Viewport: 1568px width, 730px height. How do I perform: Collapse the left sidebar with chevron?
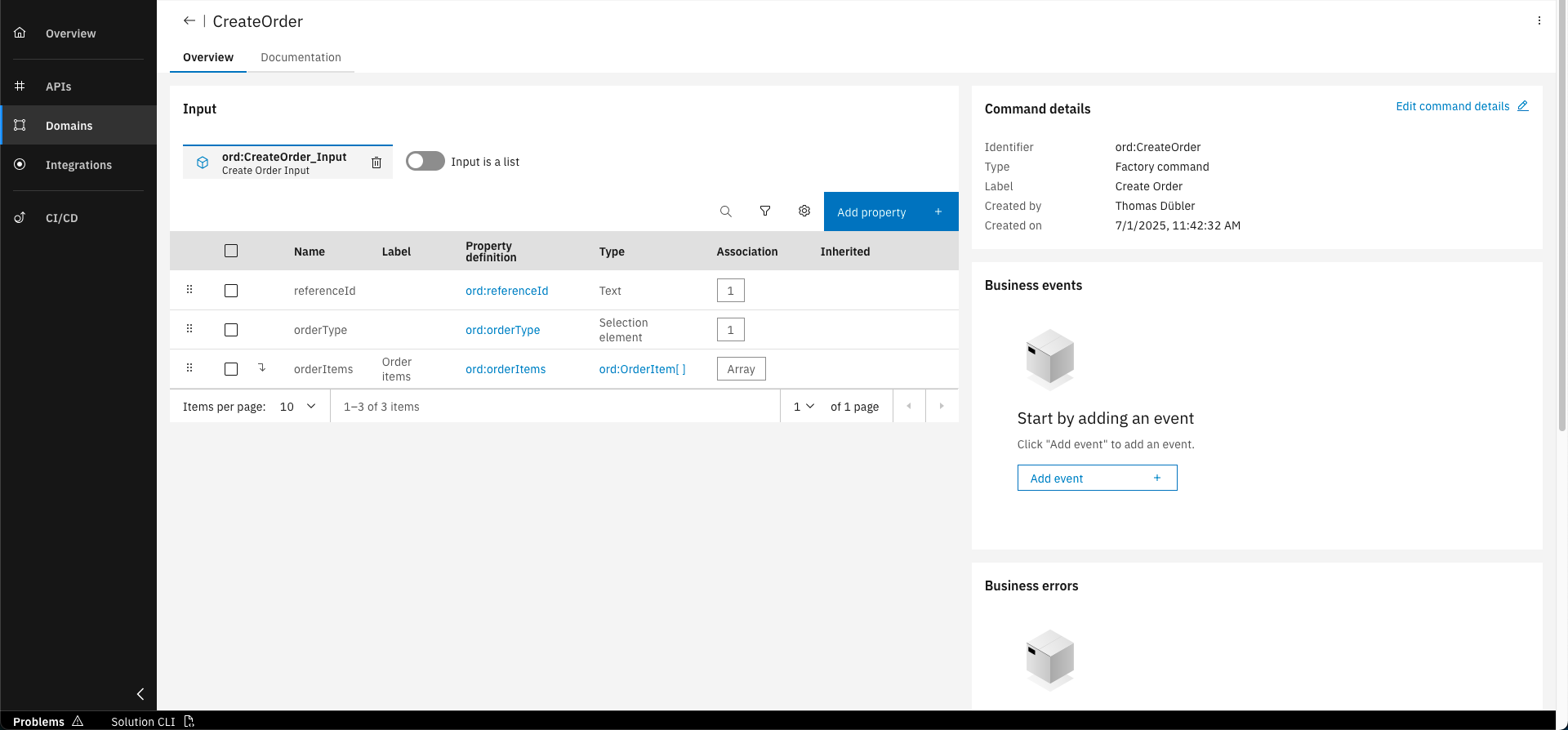pyautogui.click(x=140, y=694)
